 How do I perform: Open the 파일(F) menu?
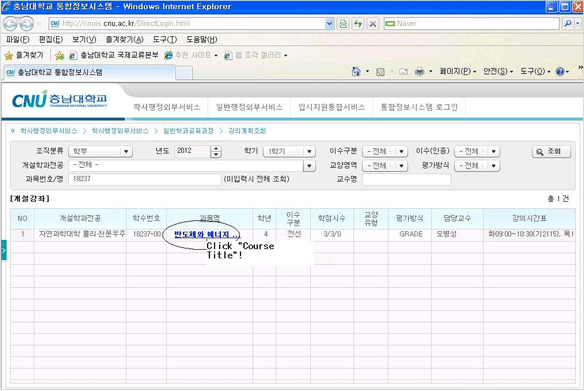18,39
